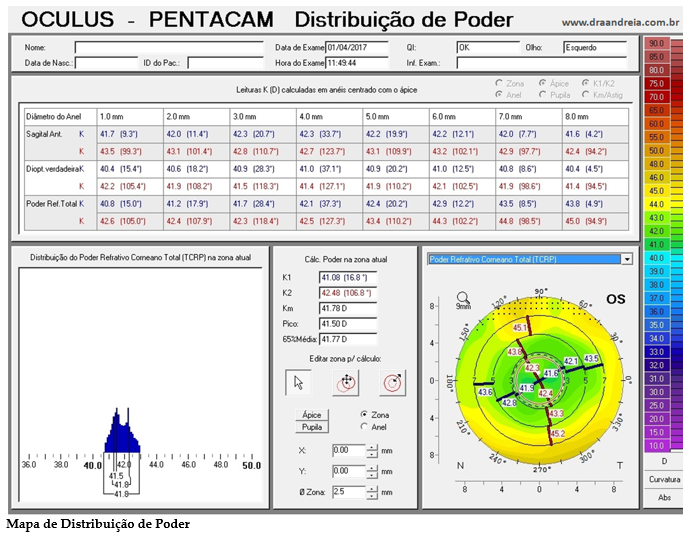Click the Olho field showing Esquerdo

[595, 47]
